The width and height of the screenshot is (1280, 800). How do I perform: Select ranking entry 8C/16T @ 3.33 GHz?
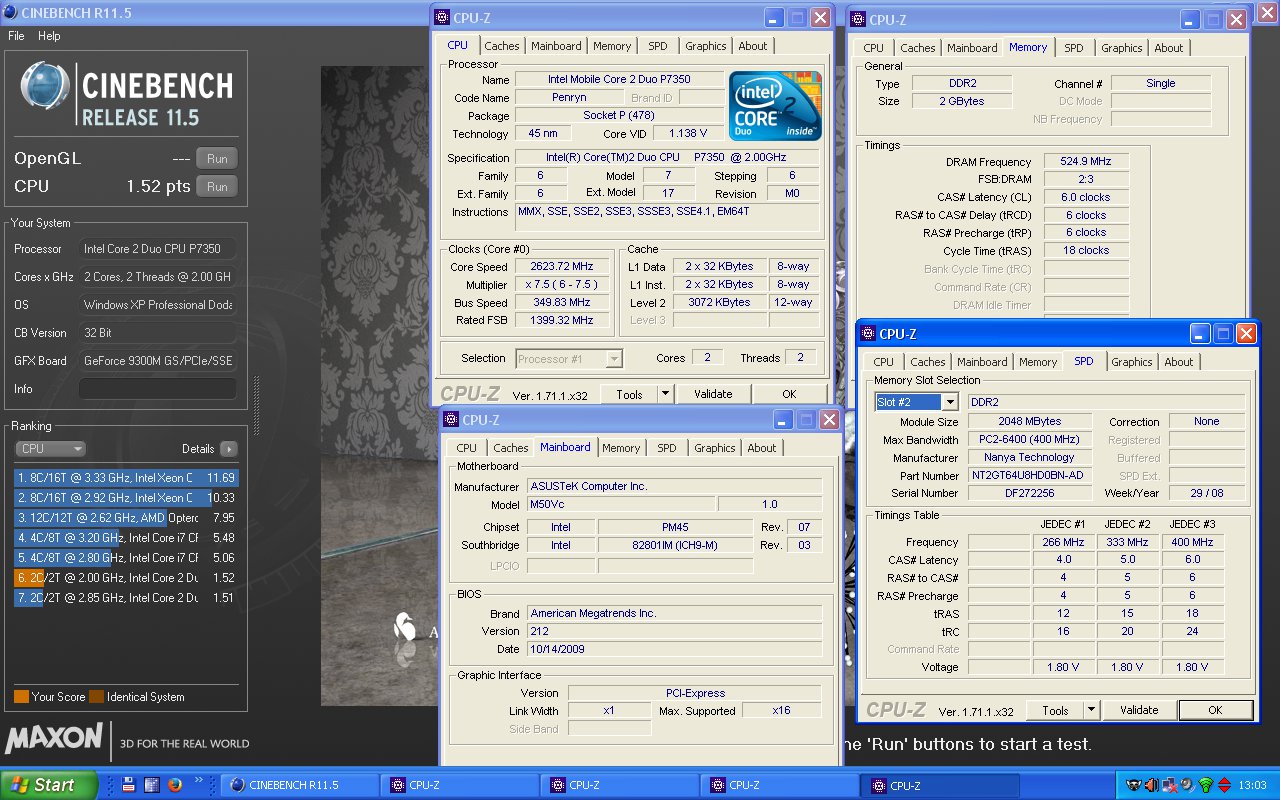click(x=126, y=478)
